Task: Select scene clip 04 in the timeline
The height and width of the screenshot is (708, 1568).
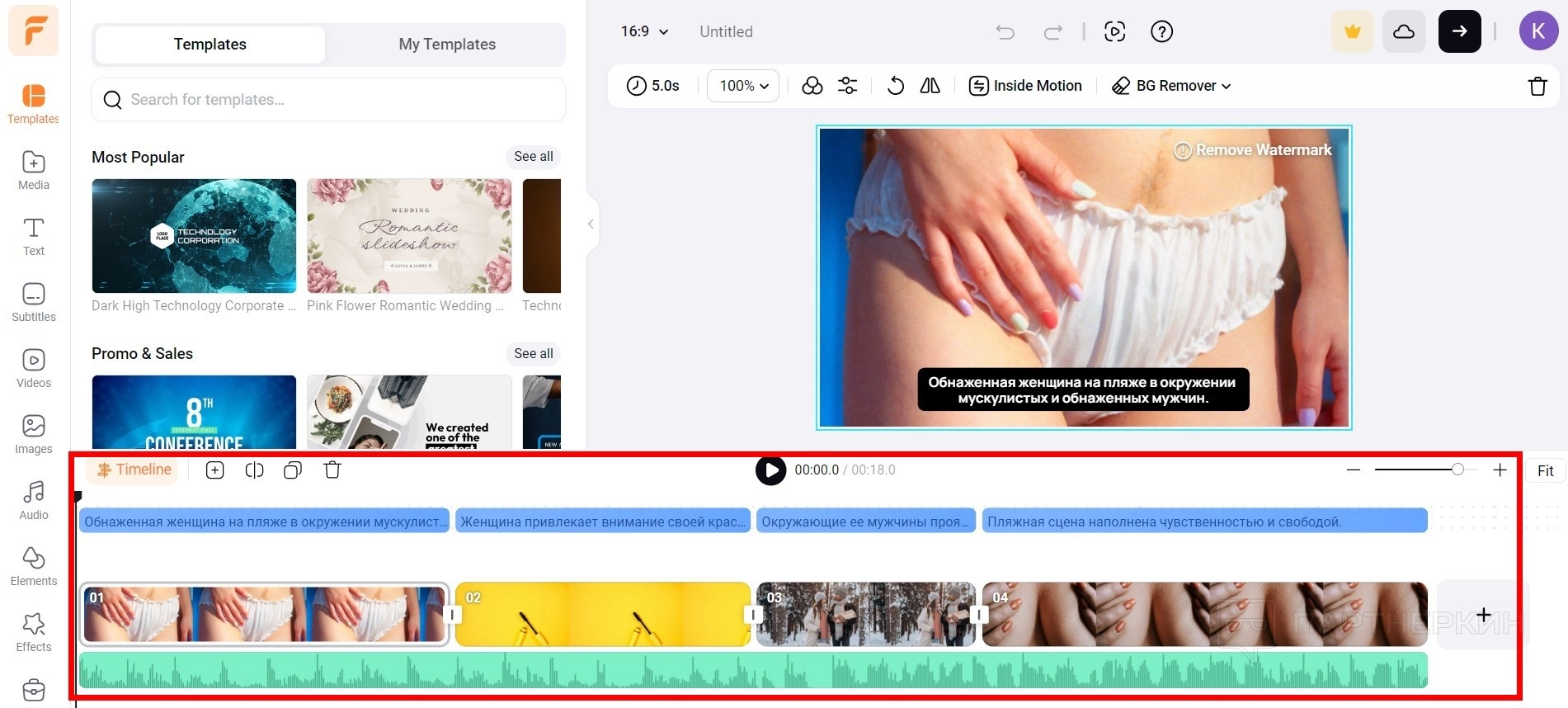Action: coord(1205,614)
